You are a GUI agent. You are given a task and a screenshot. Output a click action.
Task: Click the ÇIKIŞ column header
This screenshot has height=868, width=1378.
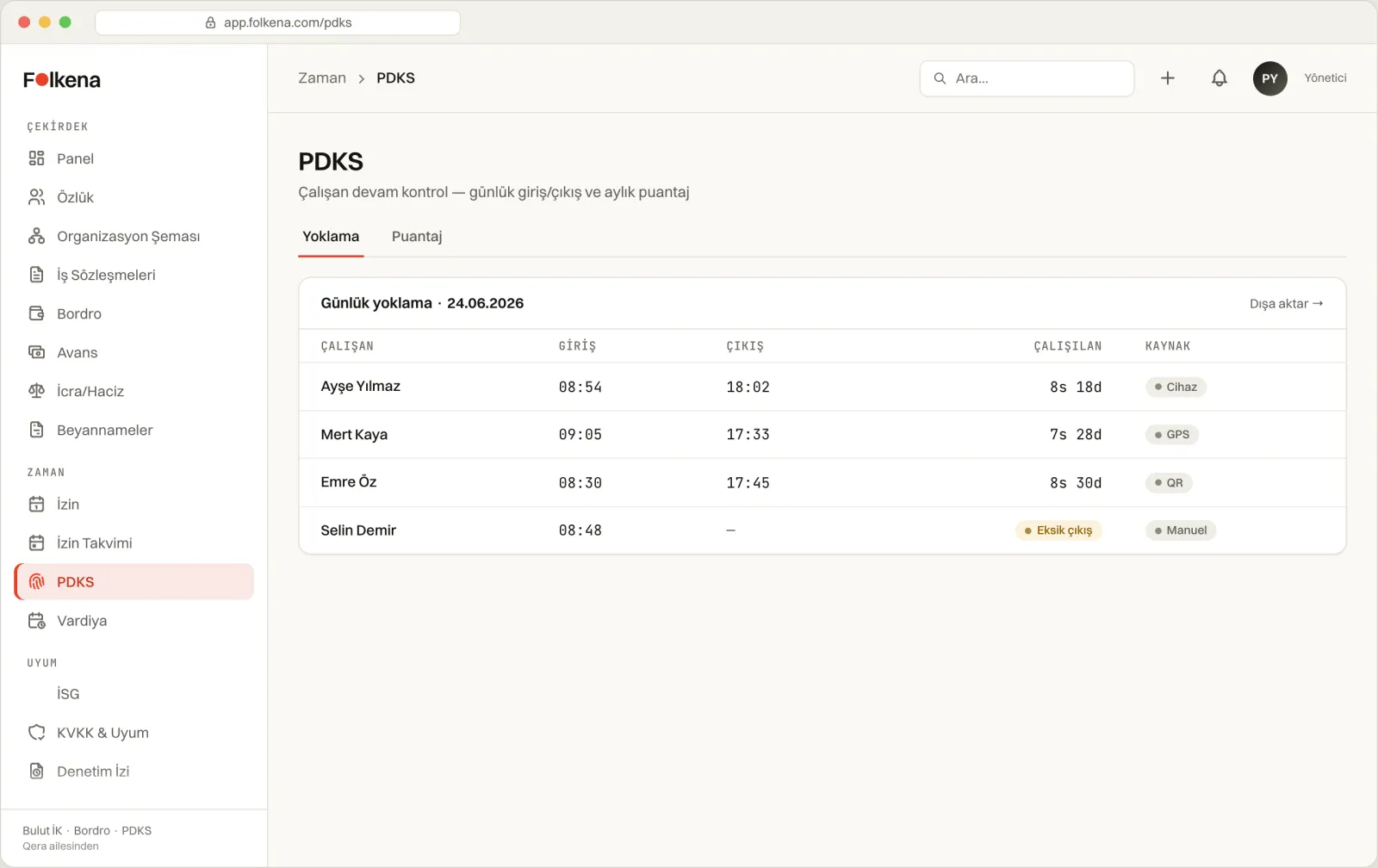tap(745, 346)
